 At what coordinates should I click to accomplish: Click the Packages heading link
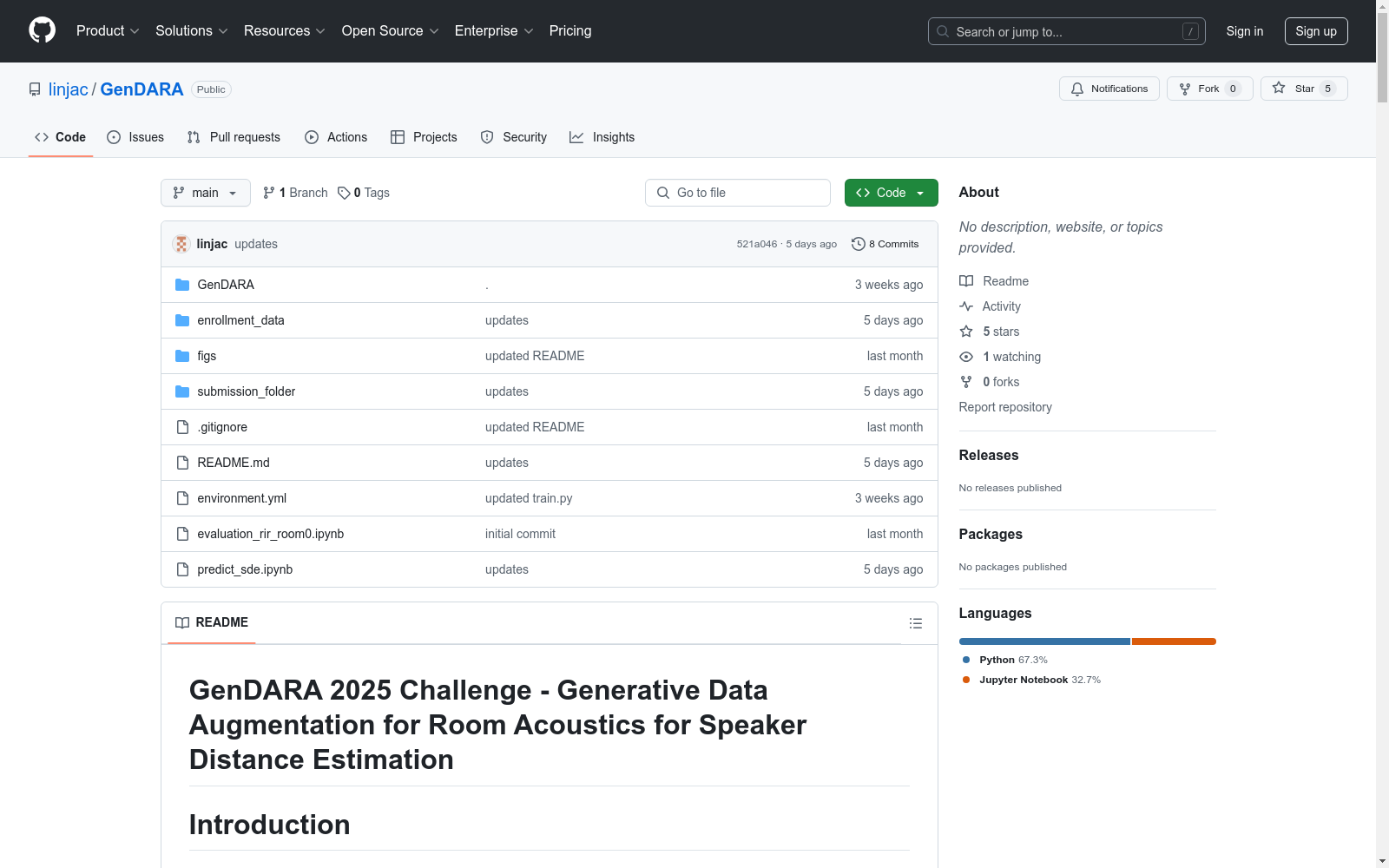click(x=991, y=534)
